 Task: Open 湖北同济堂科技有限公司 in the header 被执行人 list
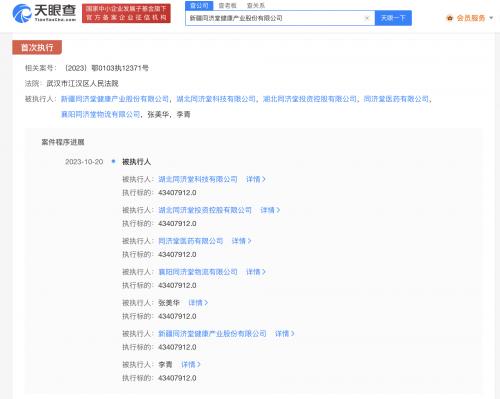point(216,99)
